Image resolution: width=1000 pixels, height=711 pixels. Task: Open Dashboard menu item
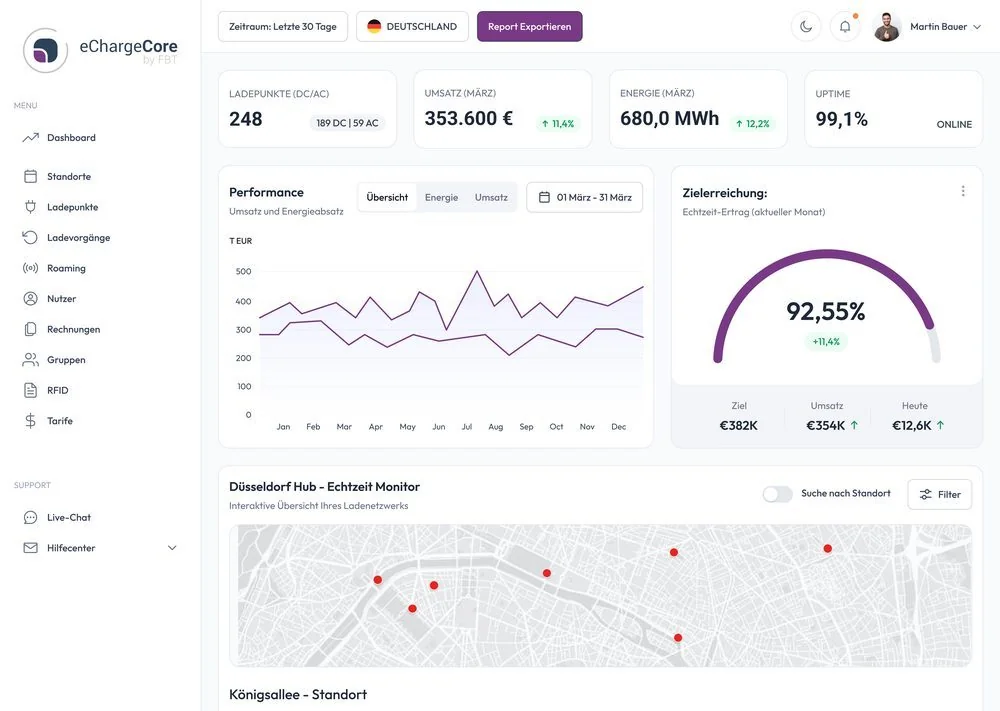click(x=71, y=138)
